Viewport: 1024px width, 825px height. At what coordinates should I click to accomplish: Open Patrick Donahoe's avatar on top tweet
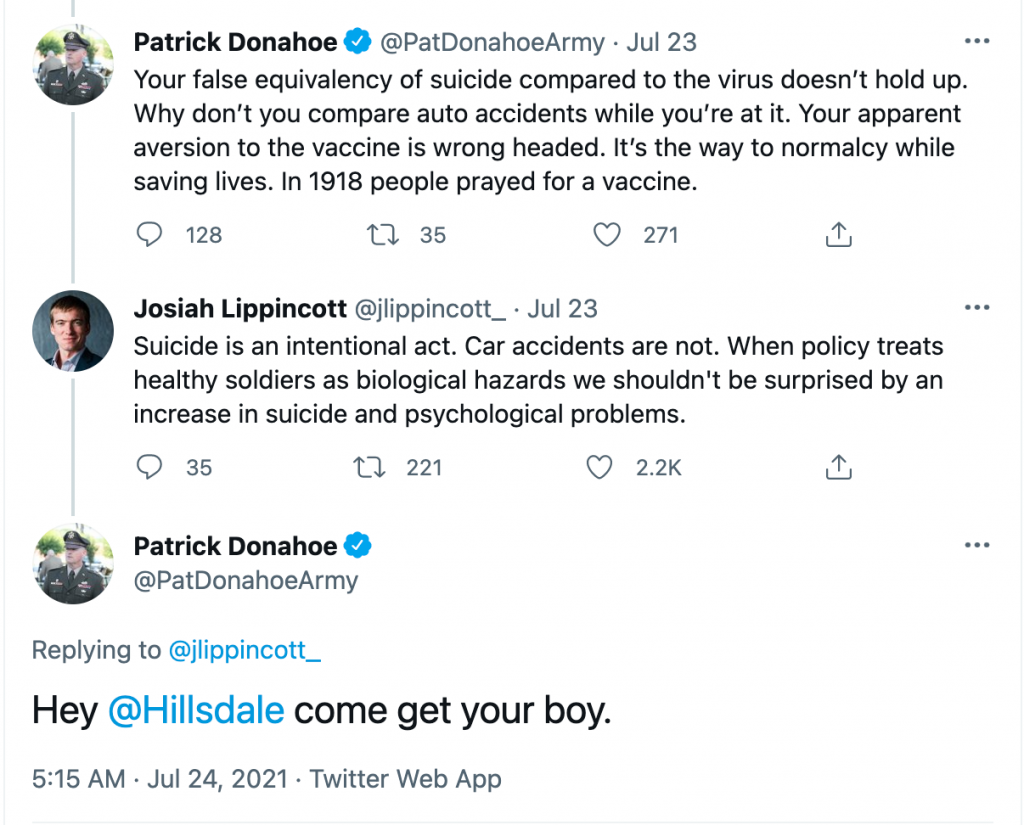click(x=73, y=65)
